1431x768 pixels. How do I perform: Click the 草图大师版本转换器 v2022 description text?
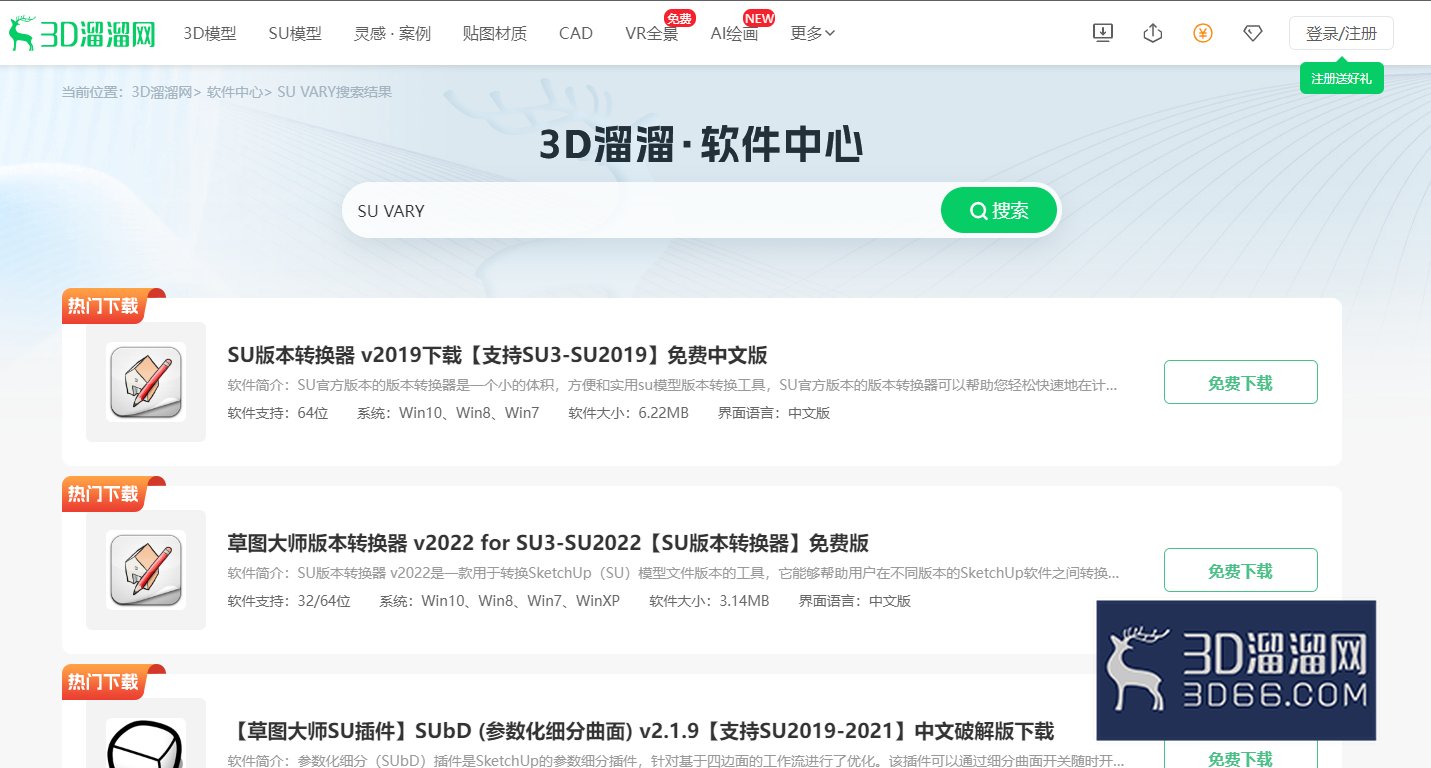(x=673, y=573)
